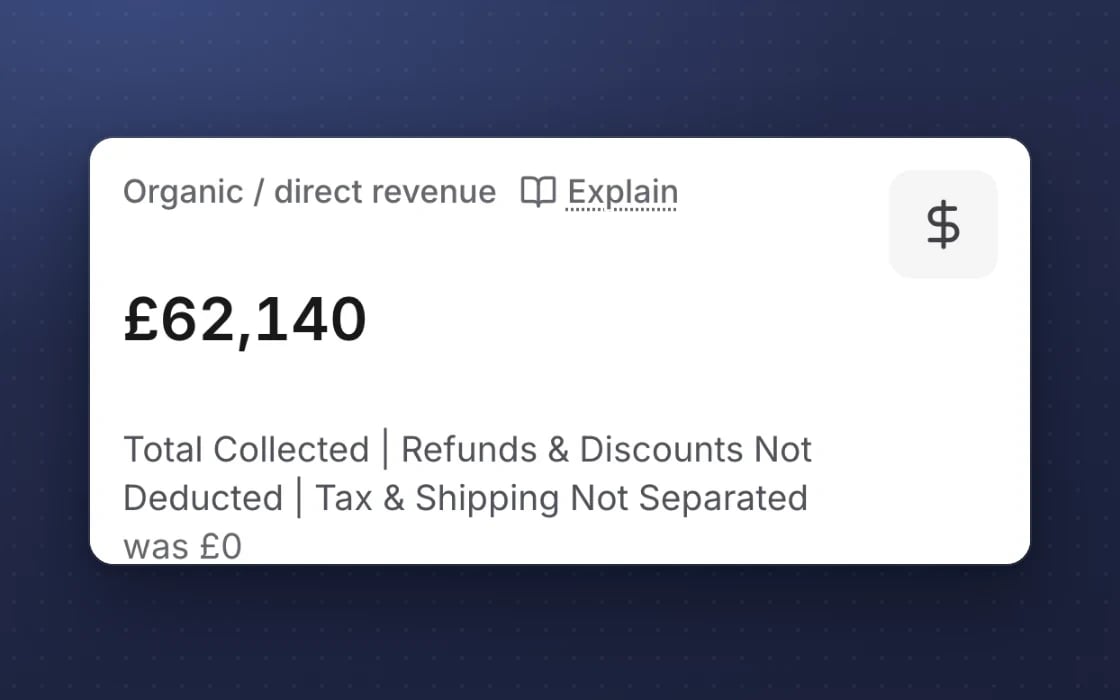Click 'Refunds & Discounts Not Deducted' text
1120x700 pixels.
click(x=467, y=474)
